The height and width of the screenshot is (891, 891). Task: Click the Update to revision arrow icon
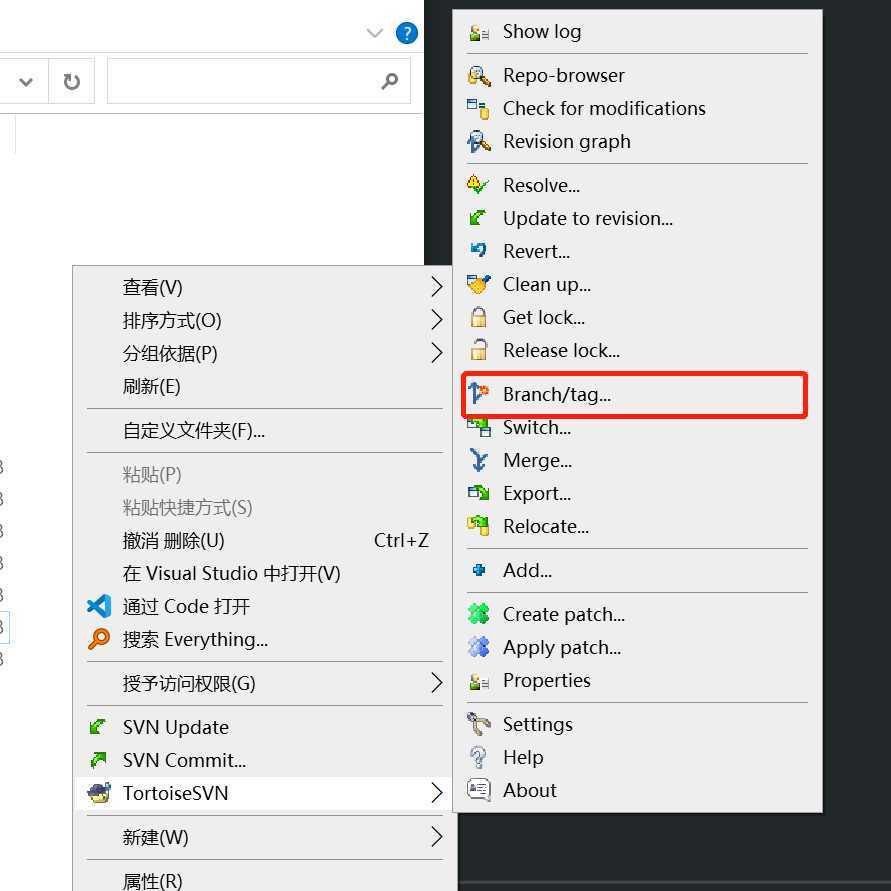(x=477, y=218)
